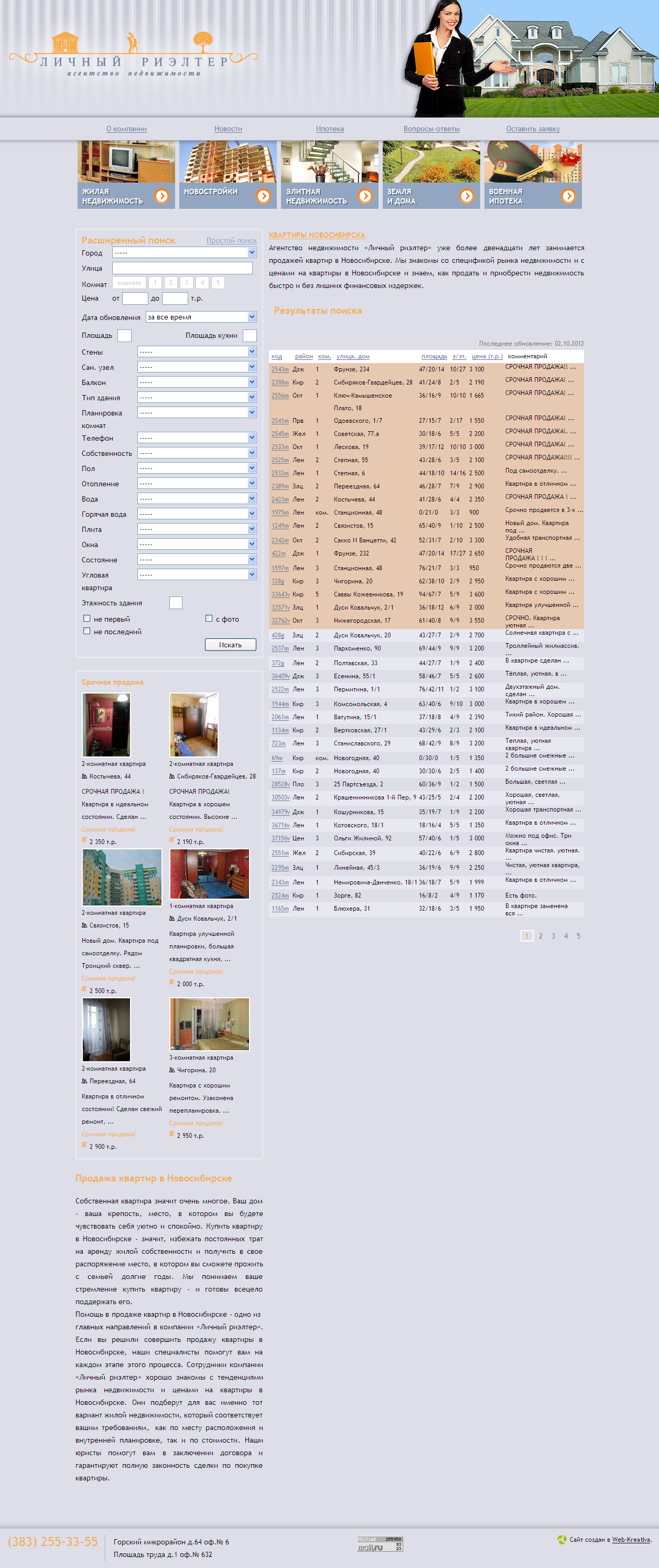This screenshot has height=1568, width=659.
Task: Enable the 'не последний' checkbox
Action: pyautogui.click(x=87, y=631)
